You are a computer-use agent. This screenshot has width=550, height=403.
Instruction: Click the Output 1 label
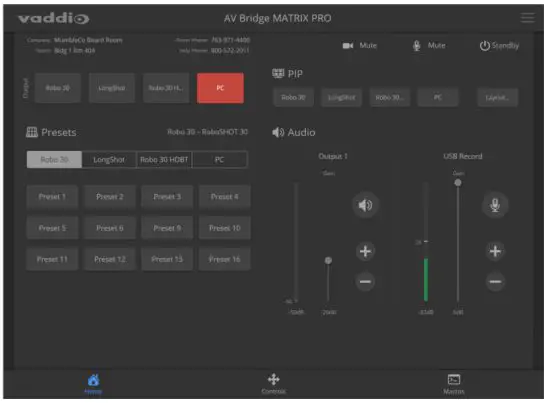[333, 156]
